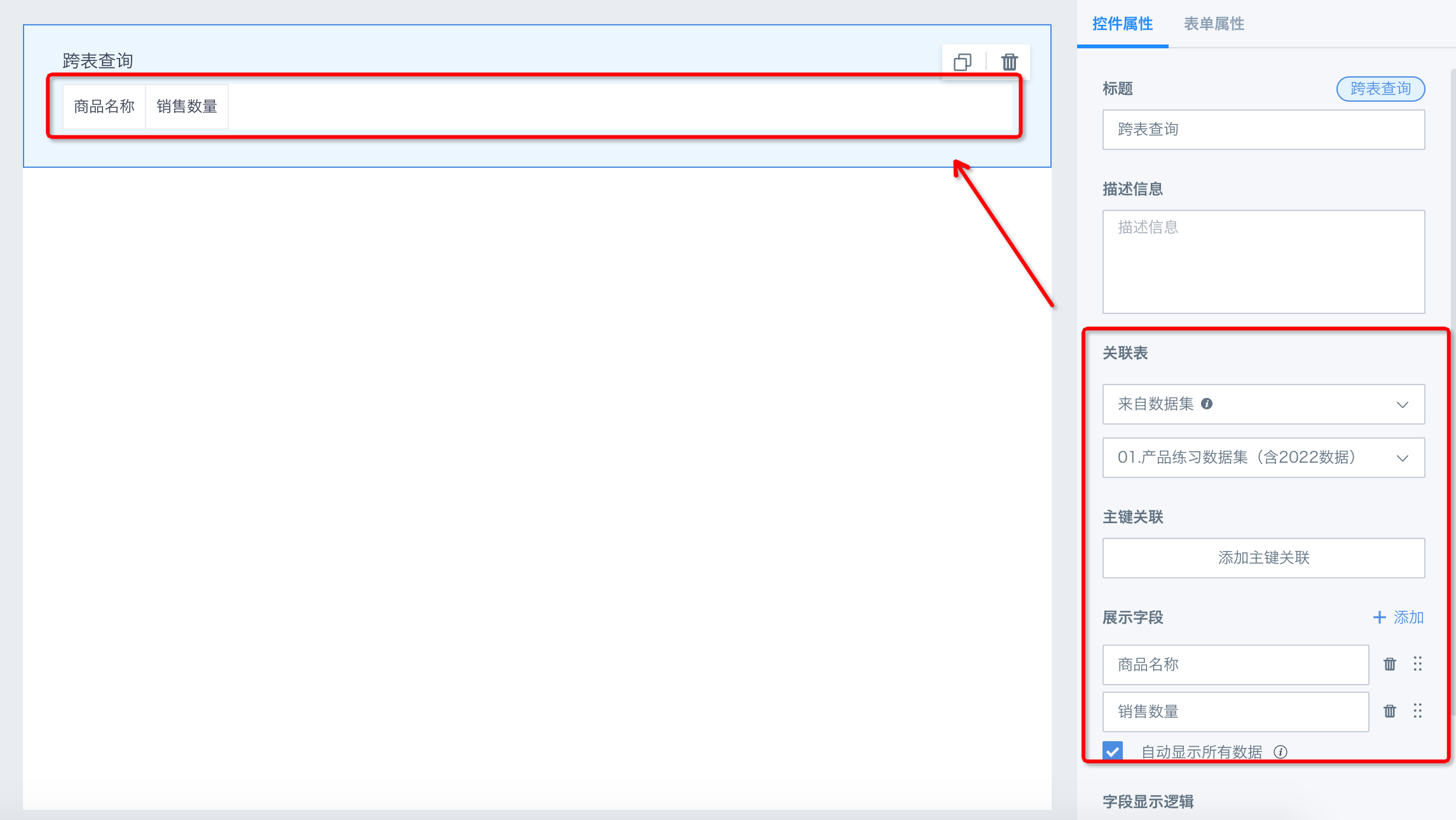This screenshot has height=820, width=1456.
Task: Click the 销售数量 display field input
Action: tap(1235, 712)
